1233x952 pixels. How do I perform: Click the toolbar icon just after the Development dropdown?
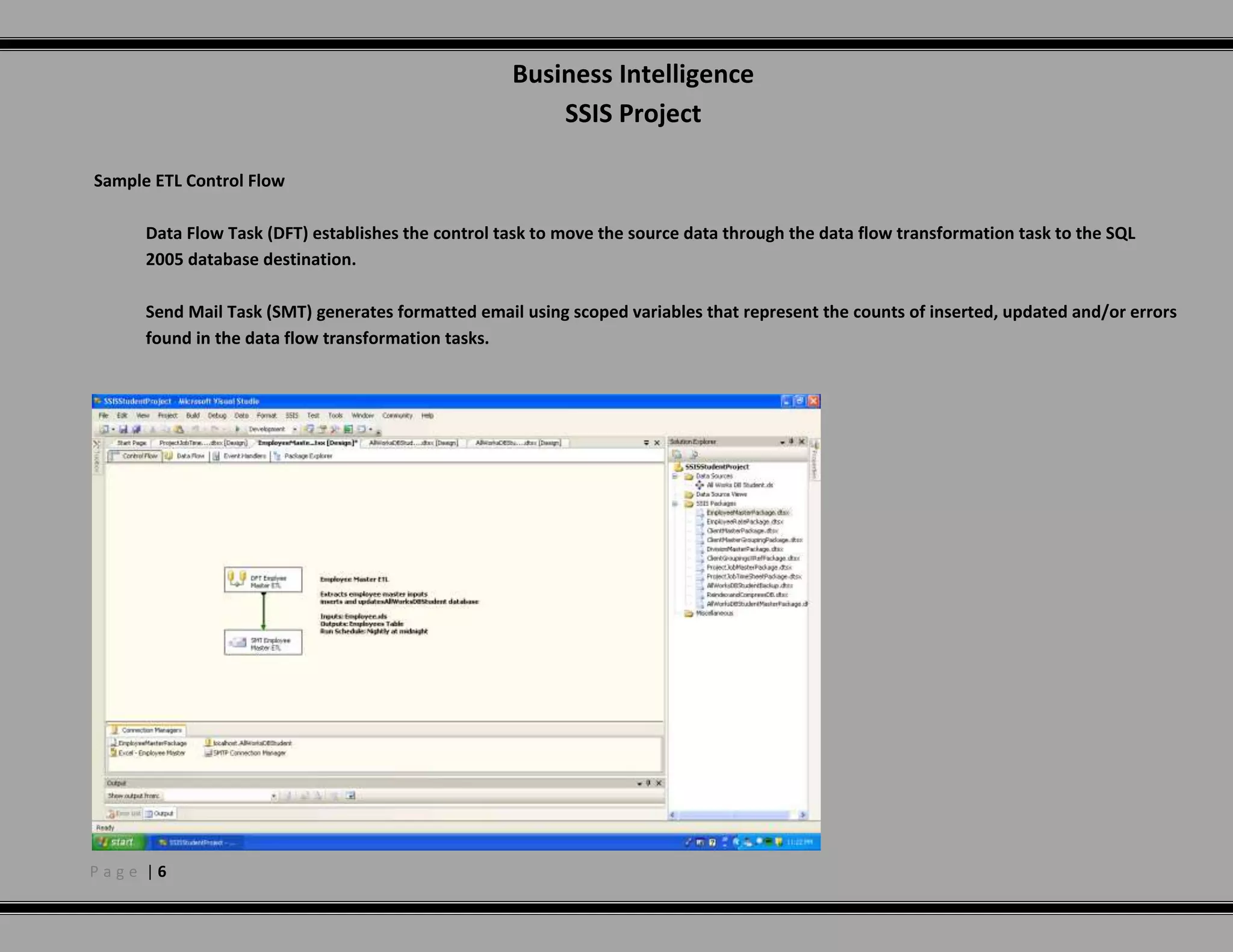click(309, 429)
